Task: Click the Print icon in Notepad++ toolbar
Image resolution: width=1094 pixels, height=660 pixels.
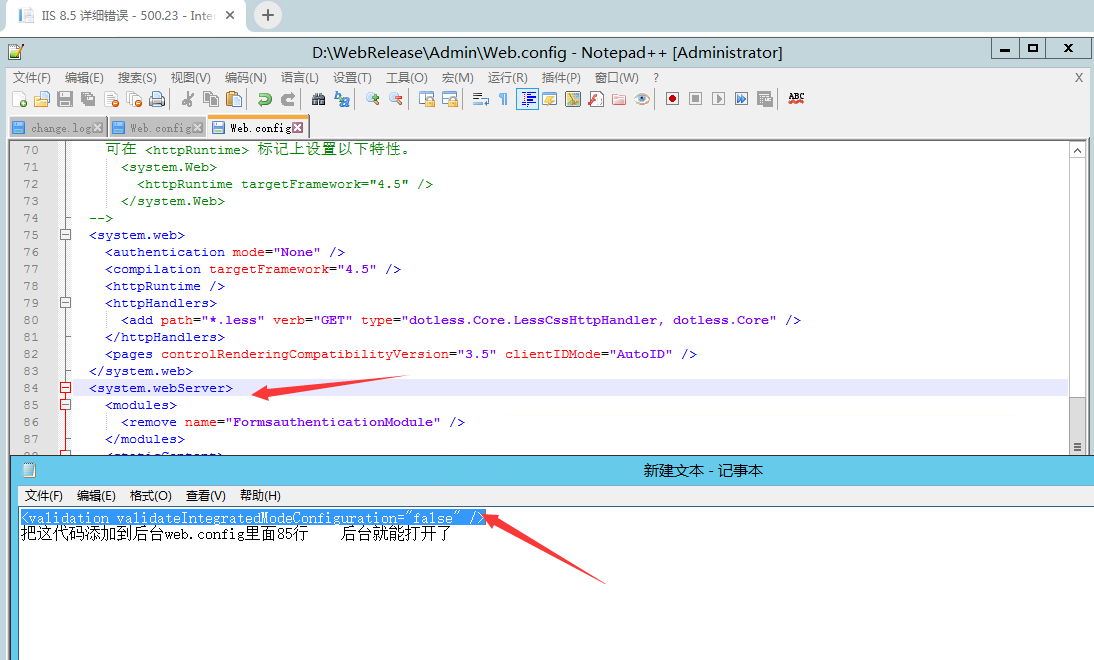Action: [157, 99]
